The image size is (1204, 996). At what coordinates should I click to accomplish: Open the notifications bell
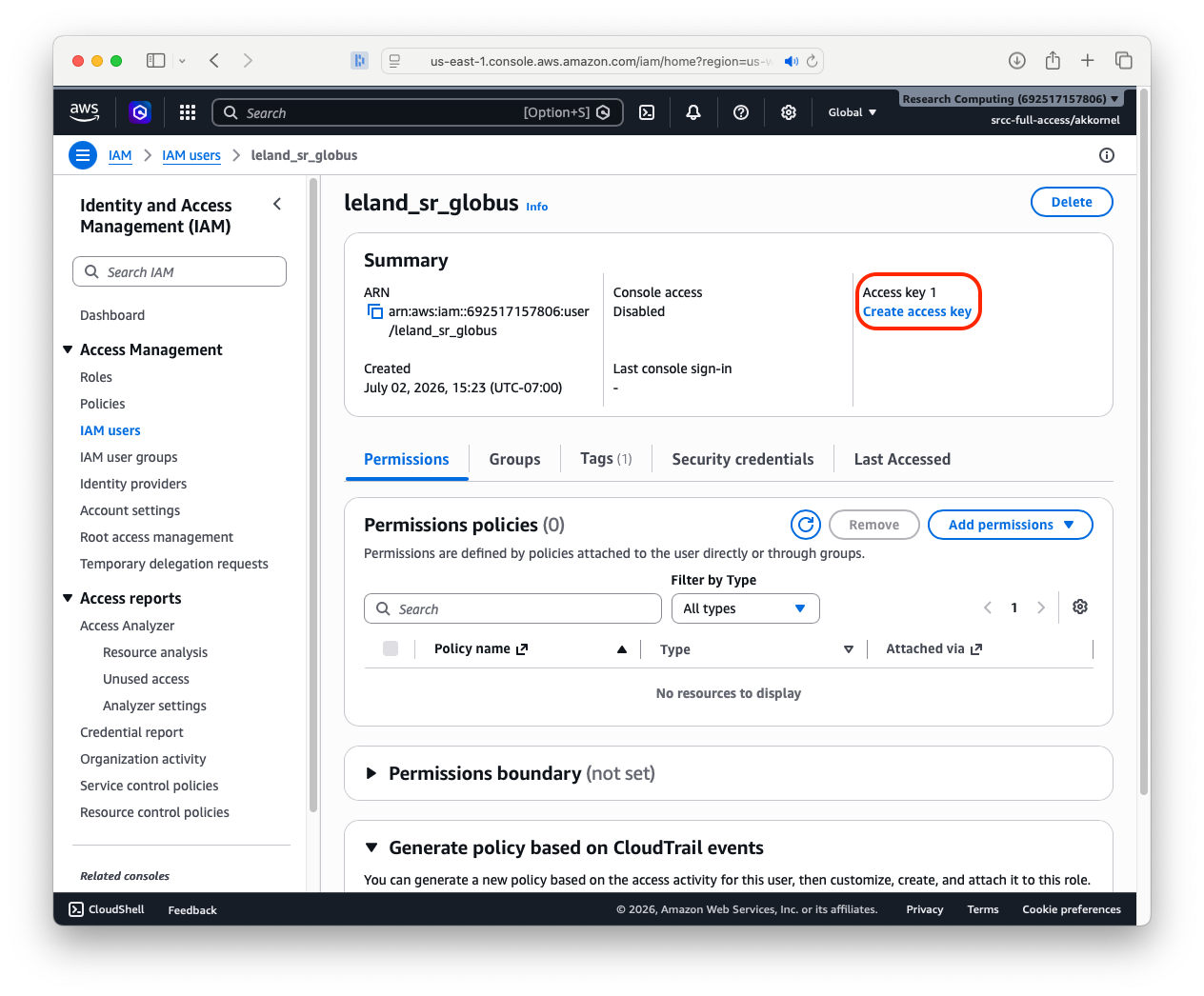[693, 112]
